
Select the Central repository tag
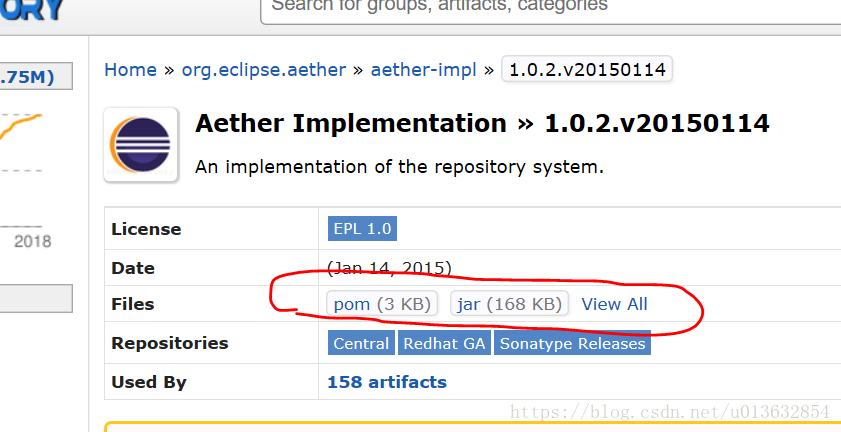tap(361, 343)
